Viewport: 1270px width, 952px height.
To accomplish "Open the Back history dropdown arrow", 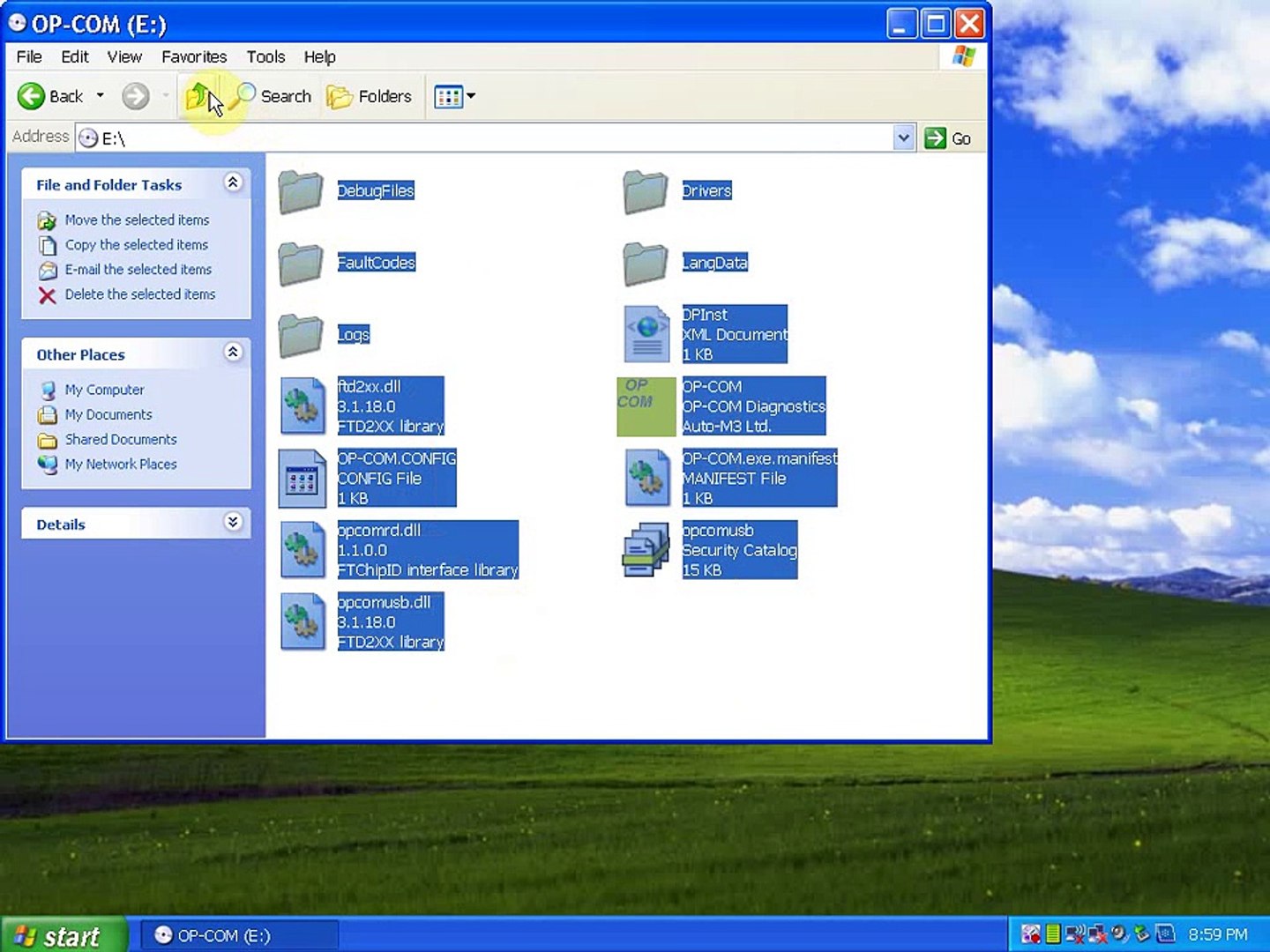I will [101, 96].
